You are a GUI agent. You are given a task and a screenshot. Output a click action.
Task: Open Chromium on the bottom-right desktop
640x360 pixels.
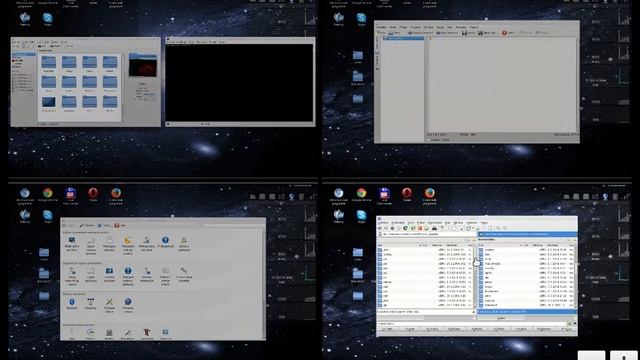[x=338, y=193]
